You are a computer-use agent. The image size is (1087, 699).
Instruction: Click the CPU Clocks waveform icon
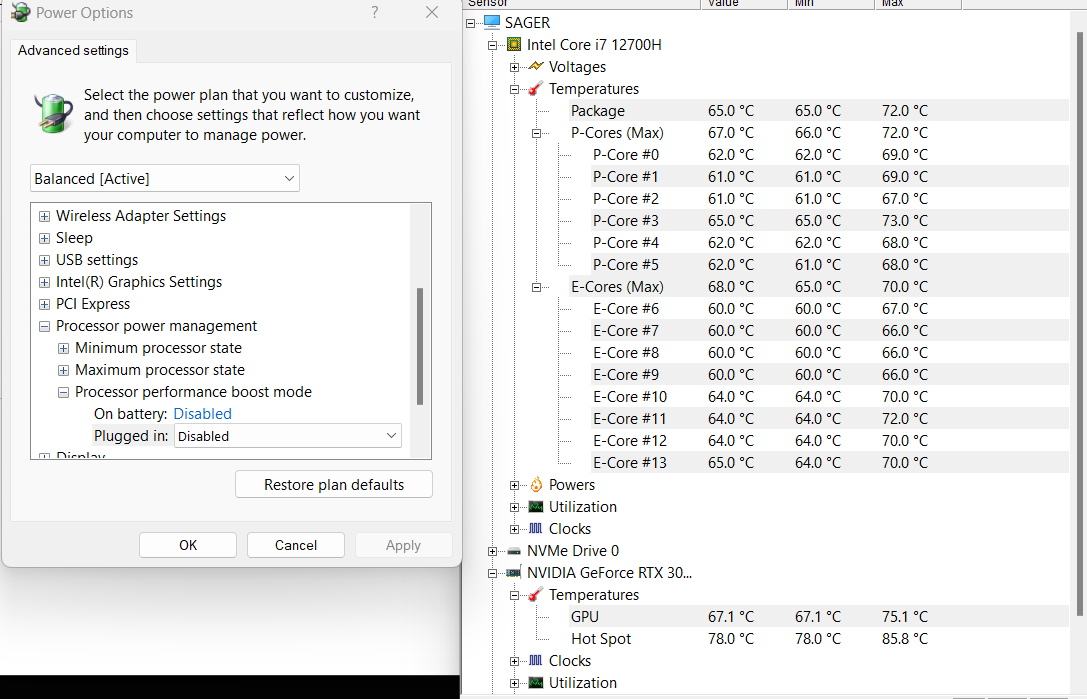coord(536,528)
